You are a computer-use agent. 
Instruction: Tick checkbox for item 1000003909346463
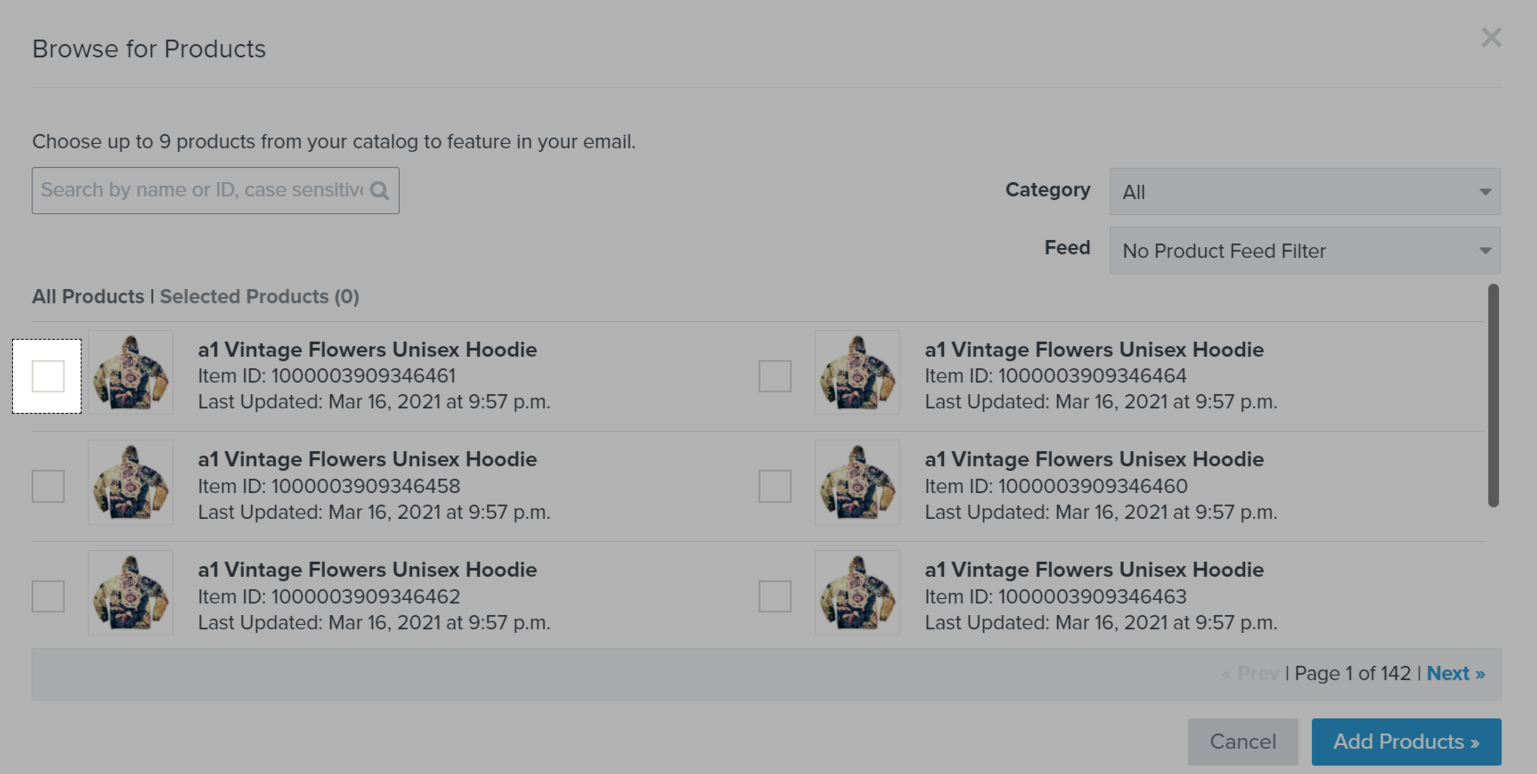(775, 596)
